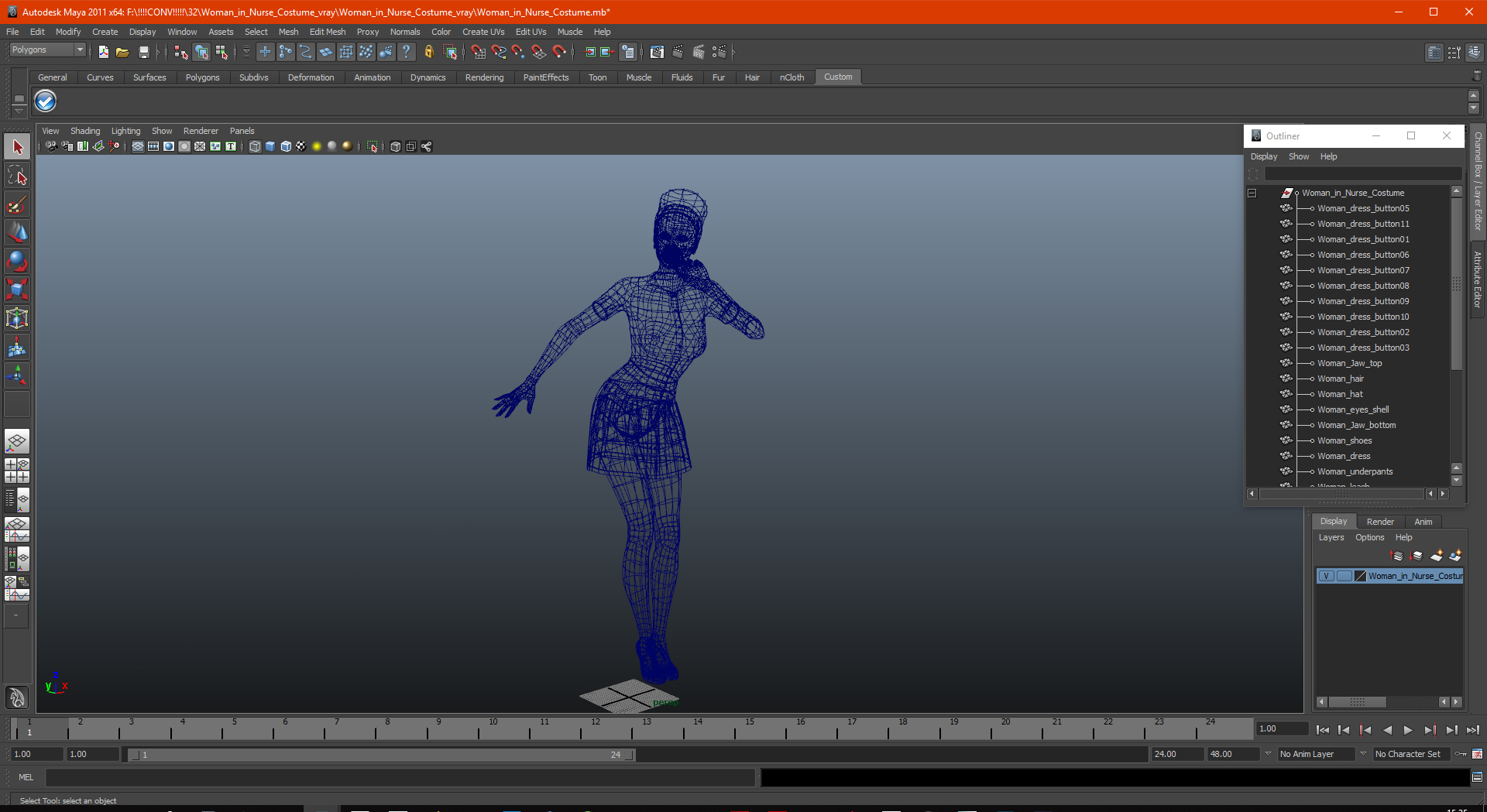Enable snap to grids magnet

(479, 52)
